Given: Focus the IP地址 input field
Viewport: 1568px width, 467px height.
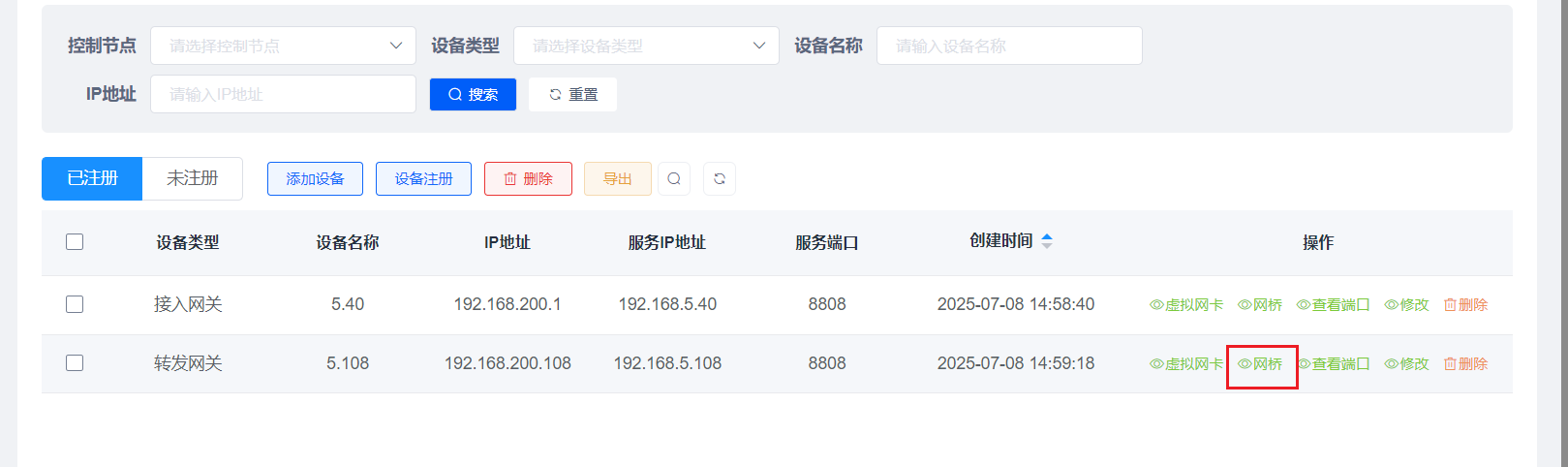Looking at the screenshot, I should [283, 94].
